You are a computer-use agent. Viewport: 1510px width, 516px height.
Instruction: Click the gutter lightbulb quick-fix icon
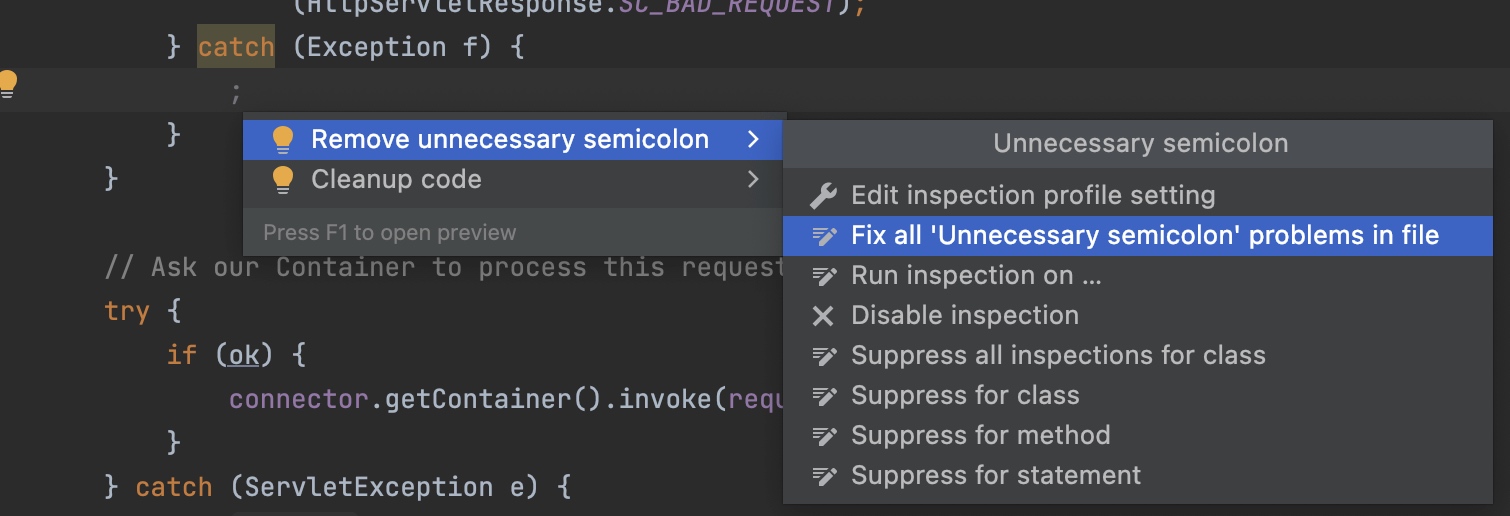coord(9,84)
